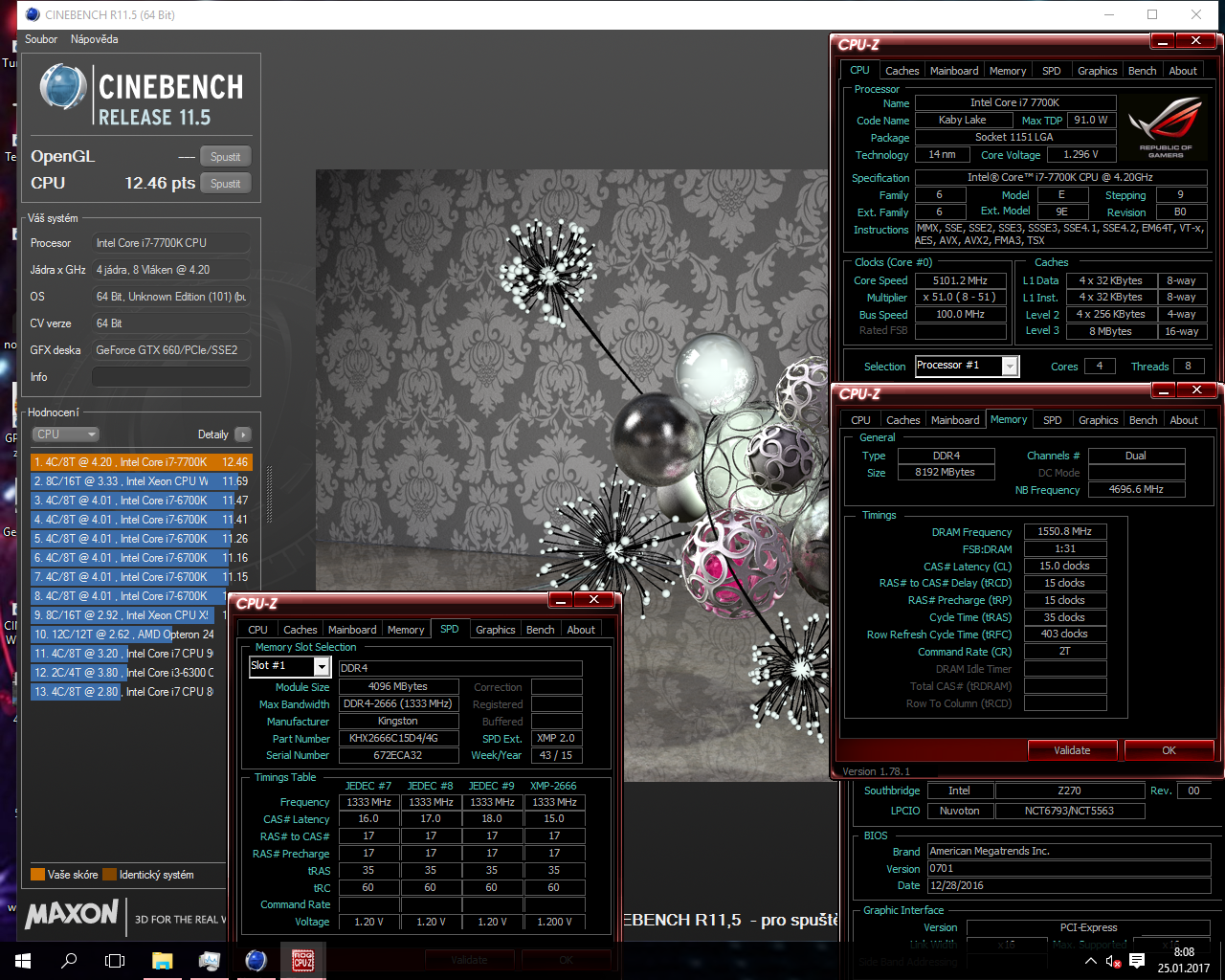The width and height of the screenshot is (1225, 980).
Task: Click DRAM Frequency value 1550.8 MHz
Action: (1065, 531)
